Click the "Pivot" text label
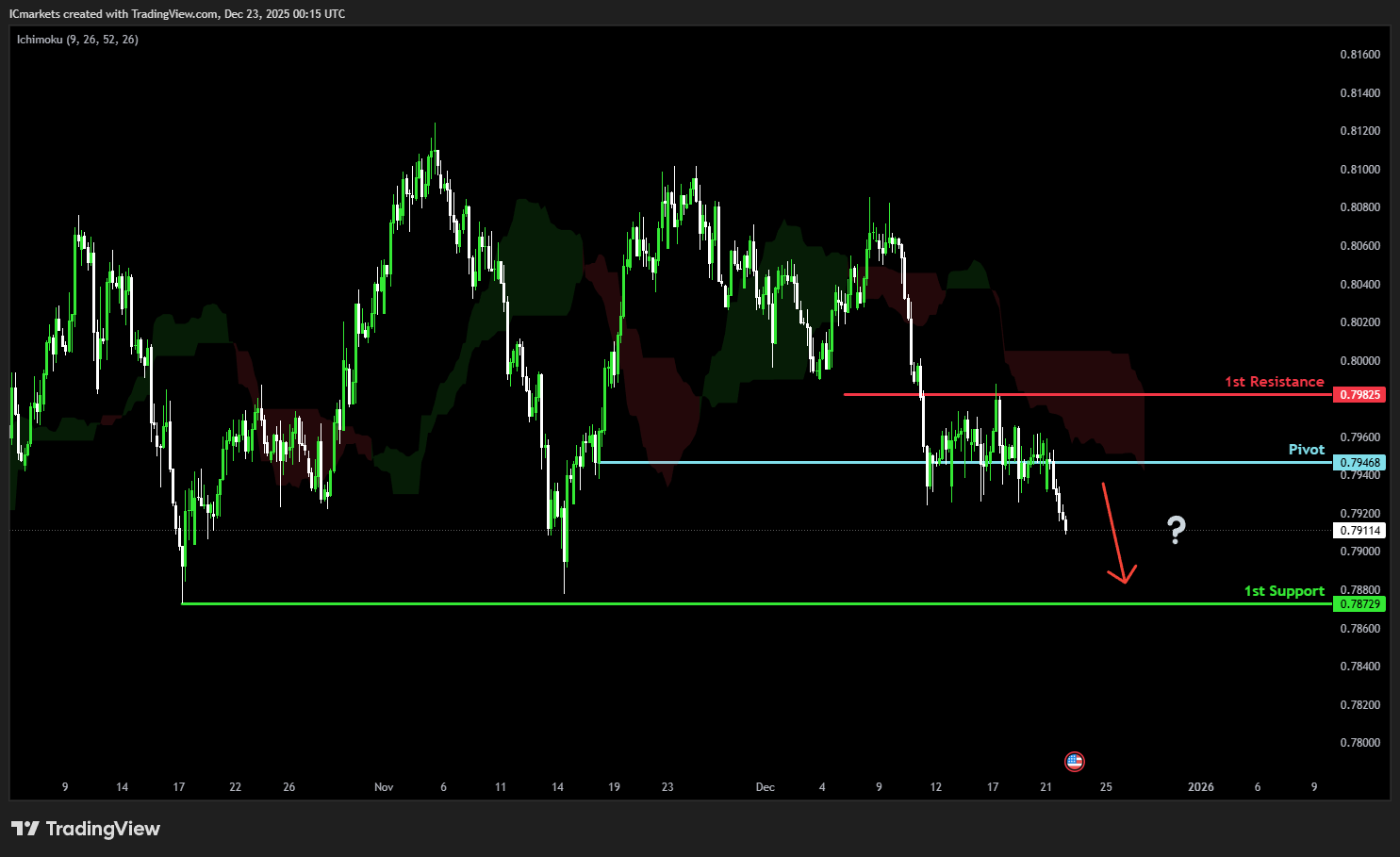 pyautogui.click(x=1306, y=450)
